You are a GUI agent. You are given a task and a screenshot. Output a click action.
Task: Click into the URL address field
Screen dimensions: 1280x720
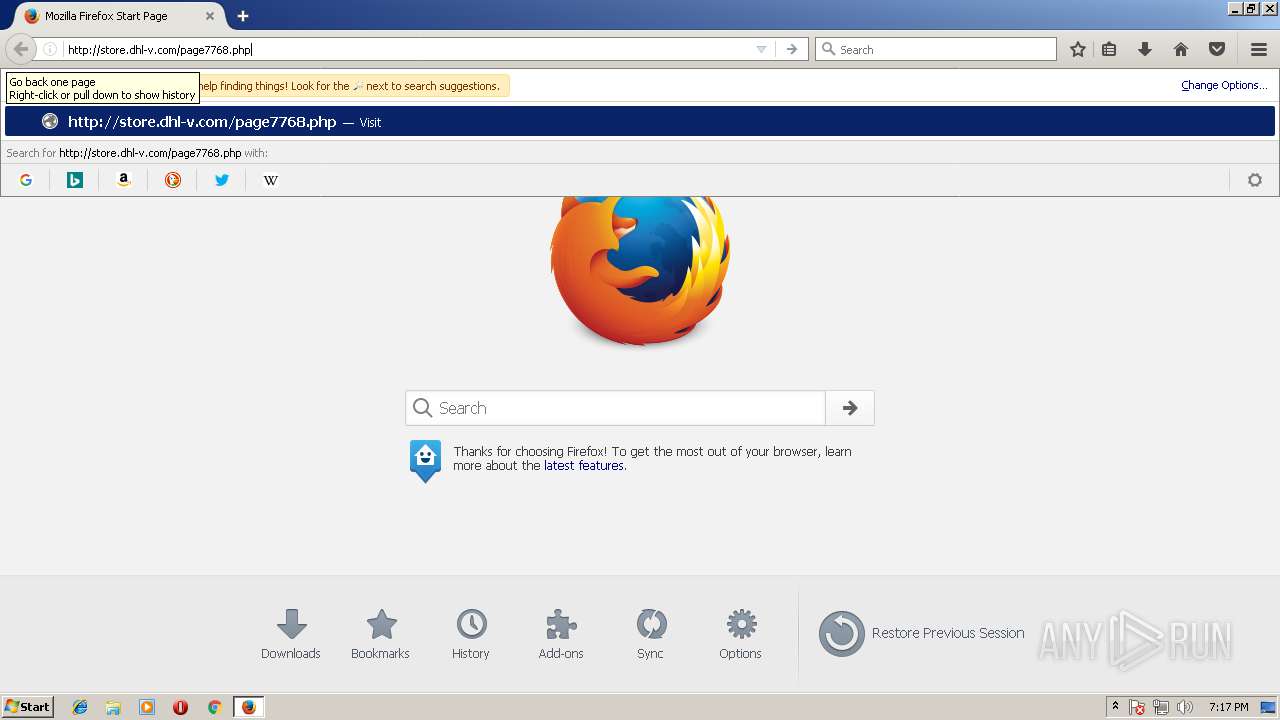408,49
